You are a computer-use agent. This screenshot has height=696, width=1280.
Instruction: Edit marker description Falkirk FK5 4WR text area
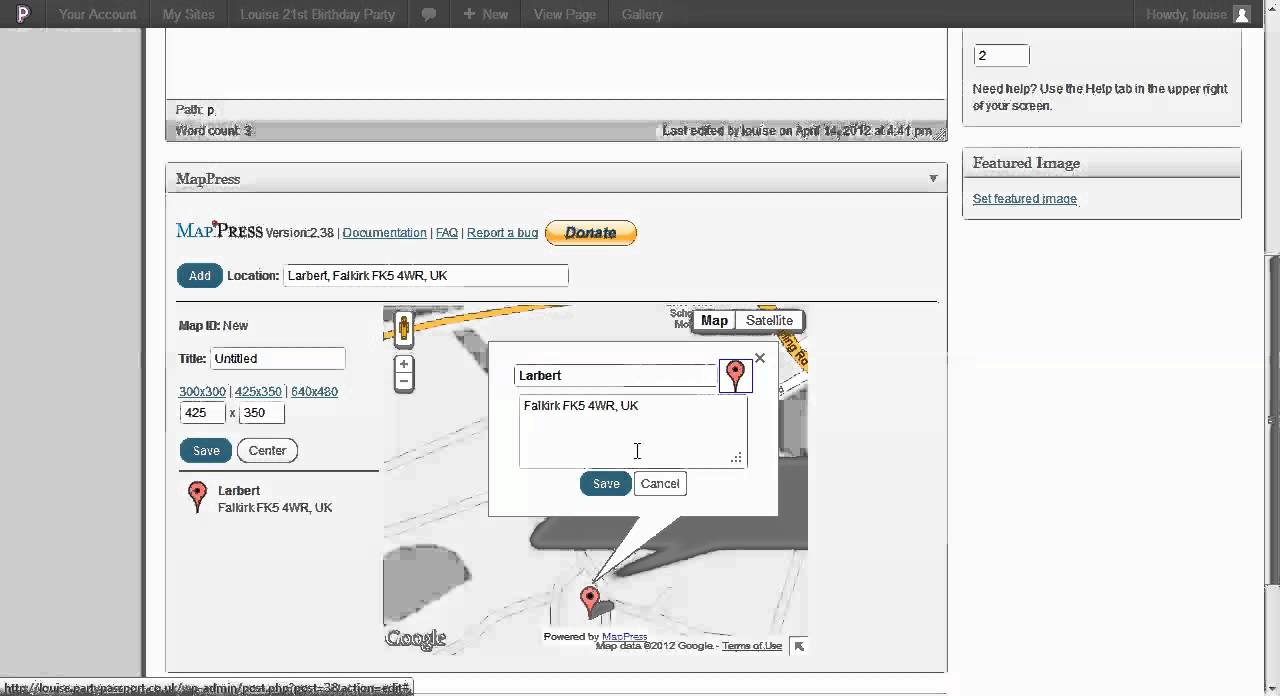click(632, 431)
